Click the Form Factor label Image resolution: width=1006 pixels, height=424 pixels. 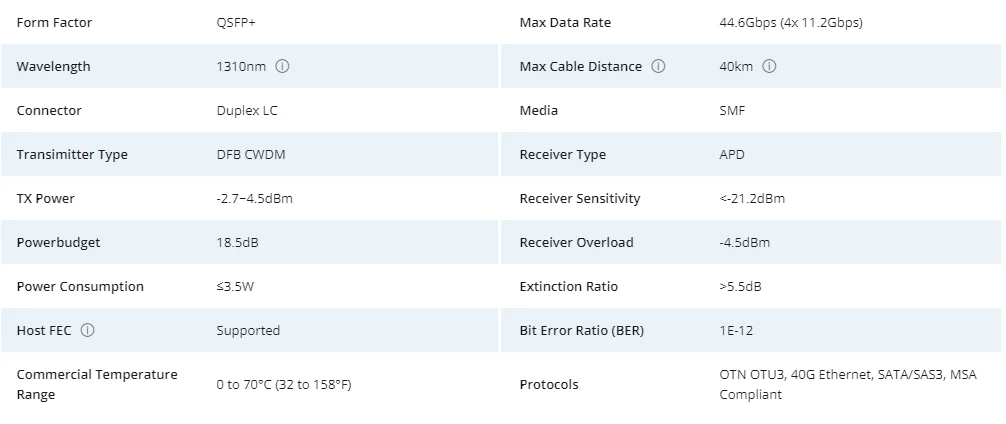point(54,23)
